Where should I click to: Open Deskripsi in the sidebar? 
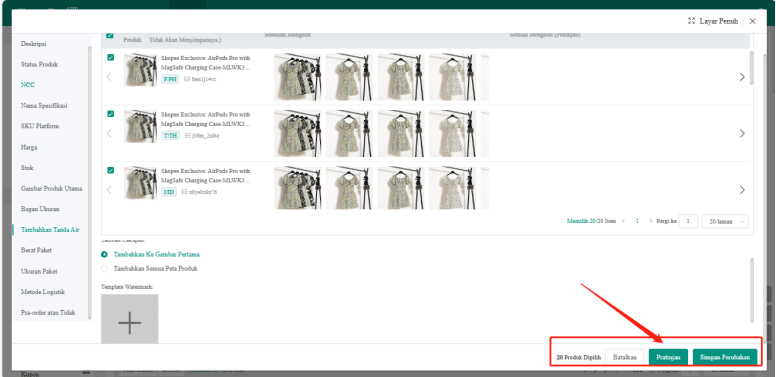(x=34, y=44)
